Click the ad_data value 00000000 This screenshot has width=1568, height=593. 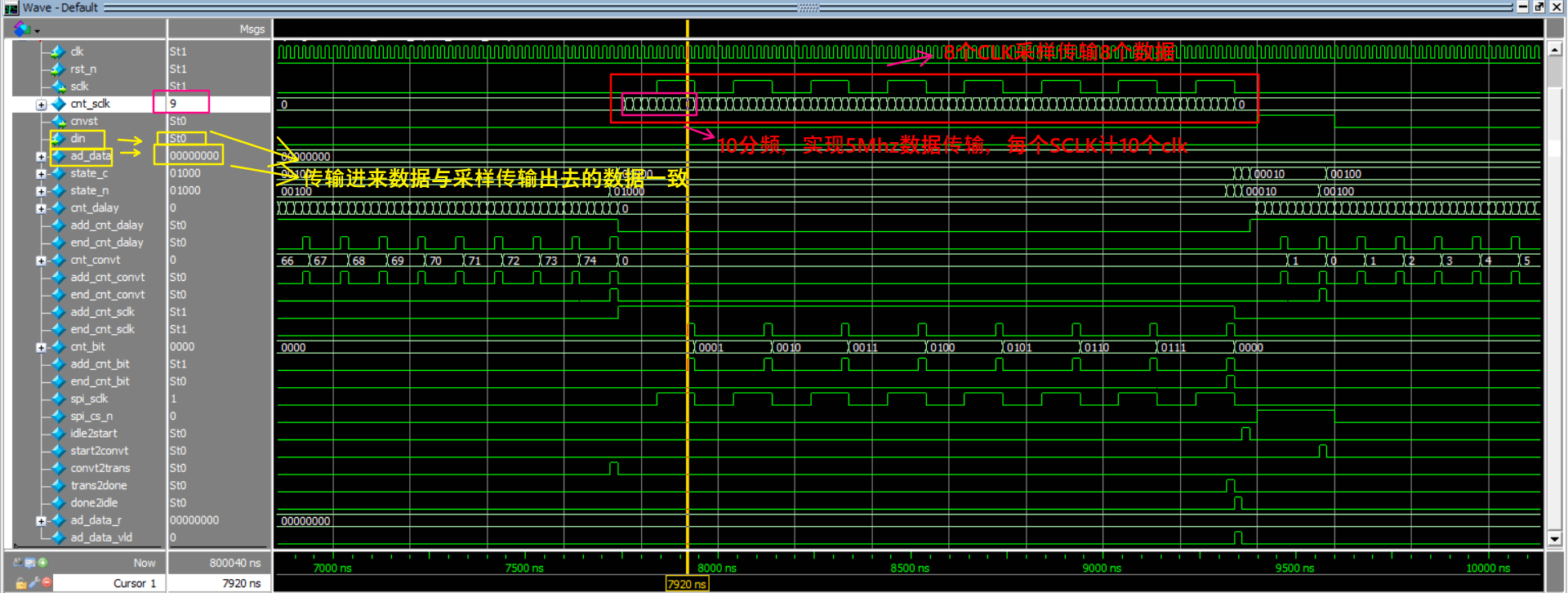(x=194, y=155)
